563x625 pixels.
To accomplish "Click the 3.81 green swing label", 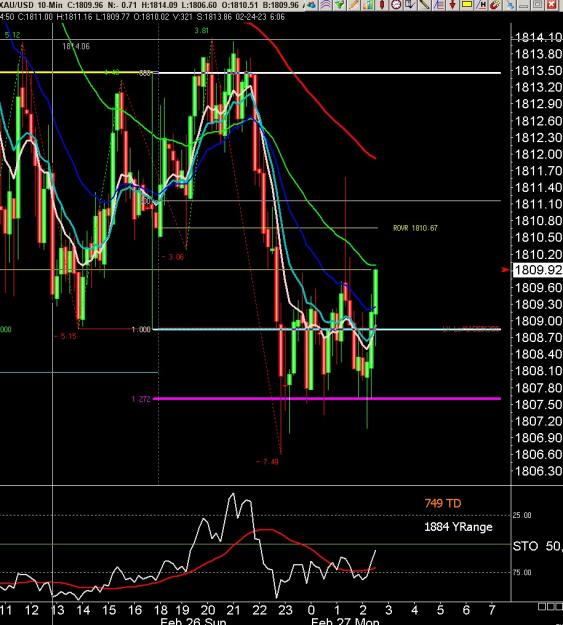I will pos(201,31).
